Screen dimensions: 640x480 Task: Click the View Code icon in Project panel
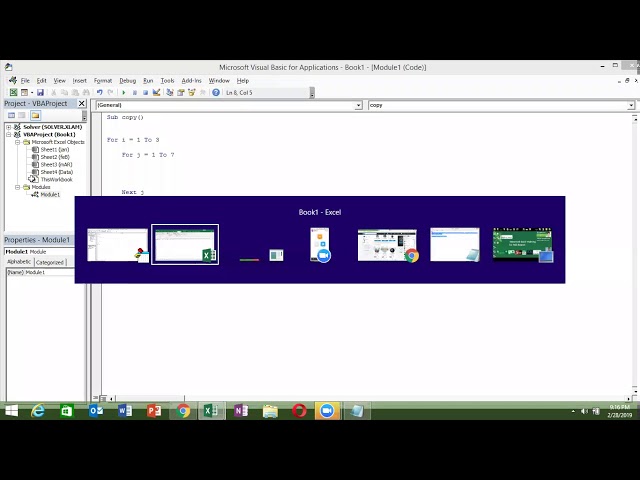(x=11, y=116)
